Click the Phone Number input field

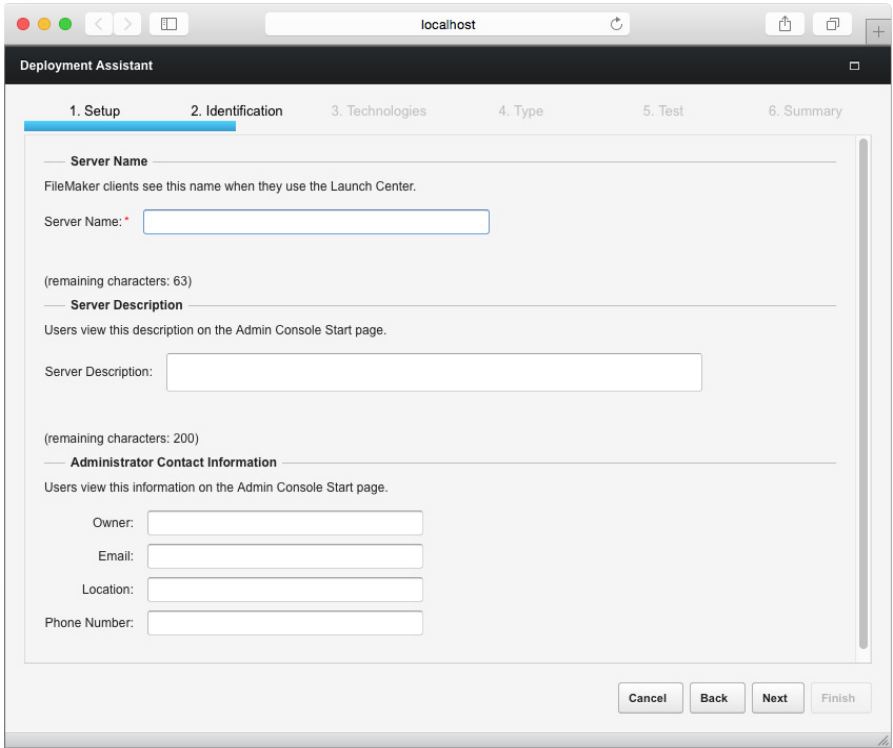[285, 623]
